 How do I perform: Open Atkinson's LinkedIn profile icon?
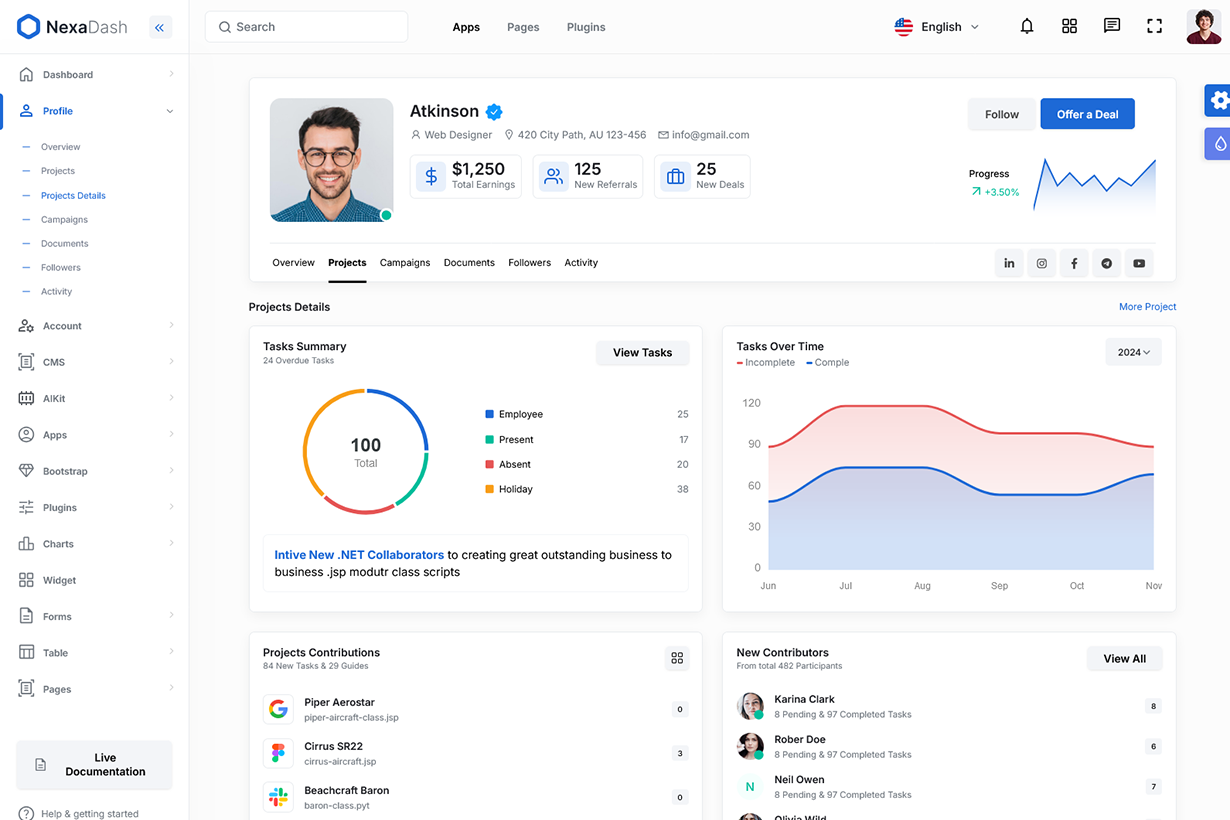tap(1009, 263)
